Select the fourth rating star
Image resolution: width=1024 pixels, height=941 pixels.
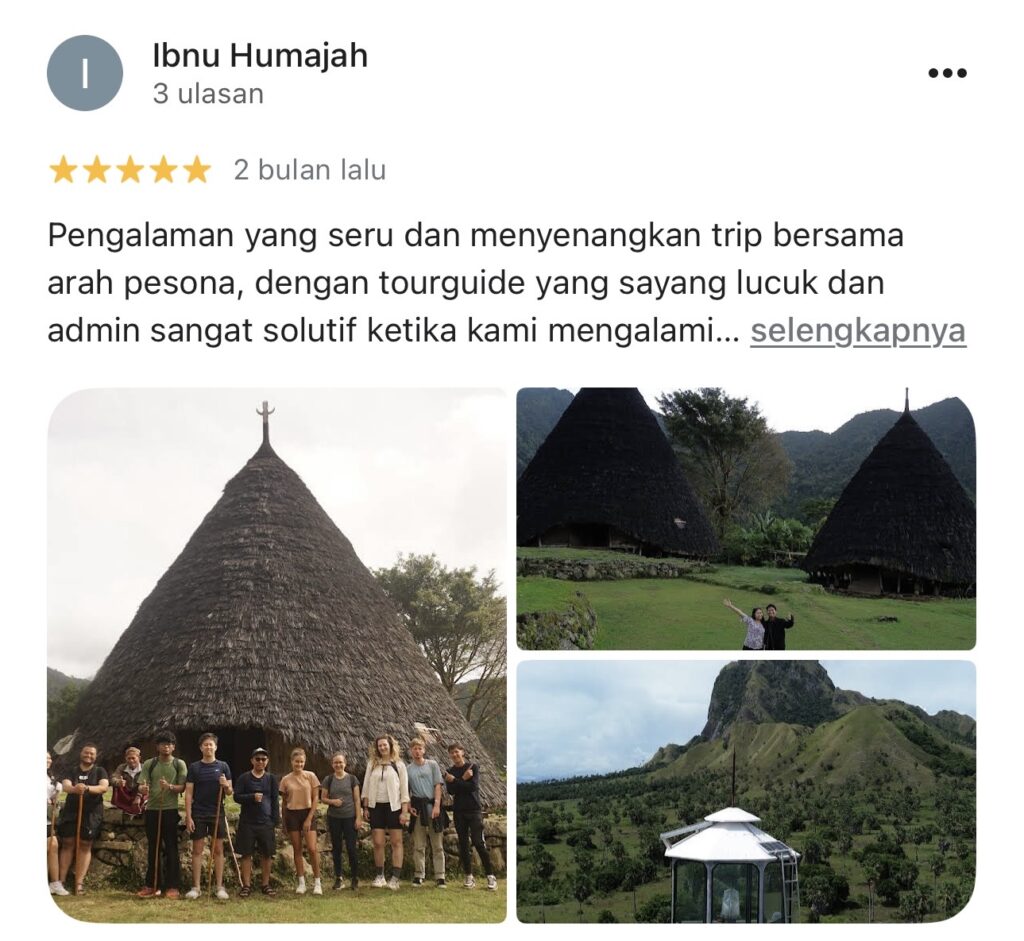[x=163, y=170]
